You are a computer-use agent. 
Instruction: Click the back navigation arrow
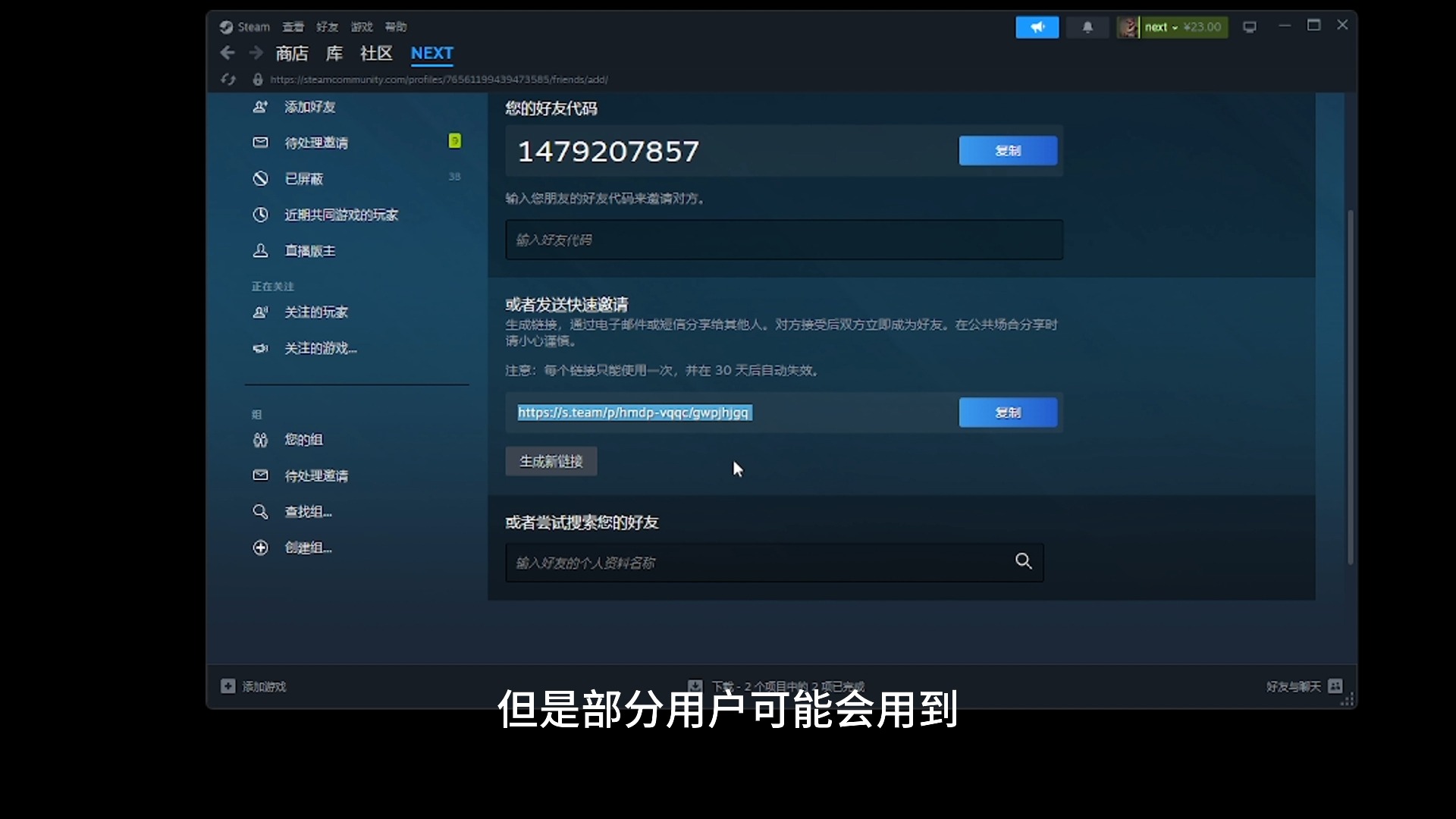pyautogui.click(x=227, y=53)
